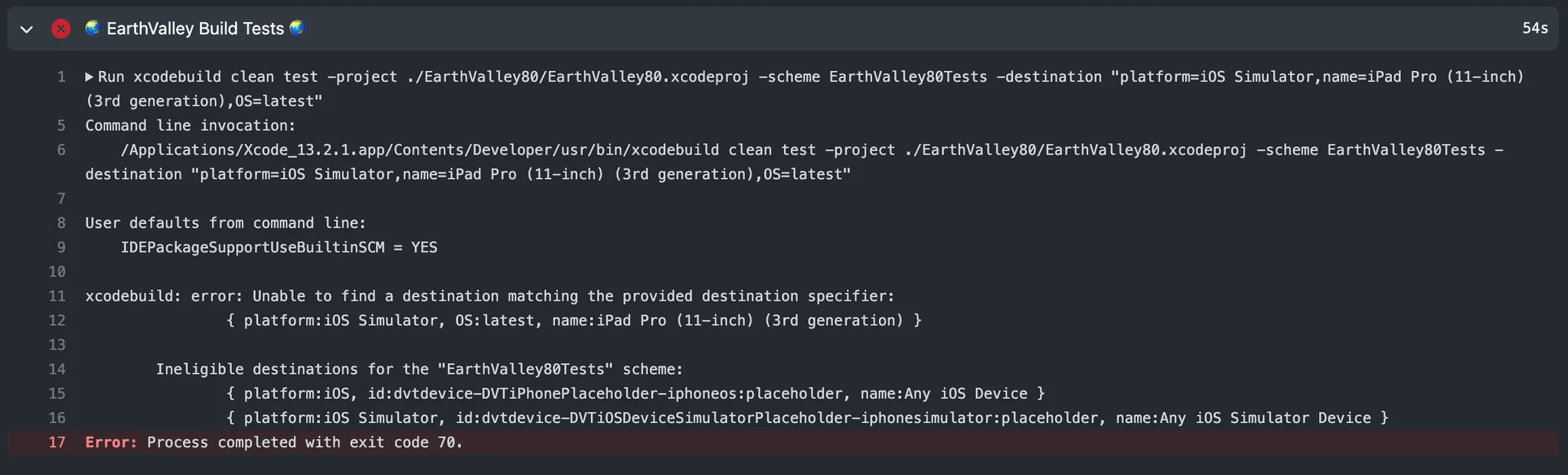Image resolution: width=1568 pixels, height=475 pixels.
Task: Select log line number 8
Action: 60,223
